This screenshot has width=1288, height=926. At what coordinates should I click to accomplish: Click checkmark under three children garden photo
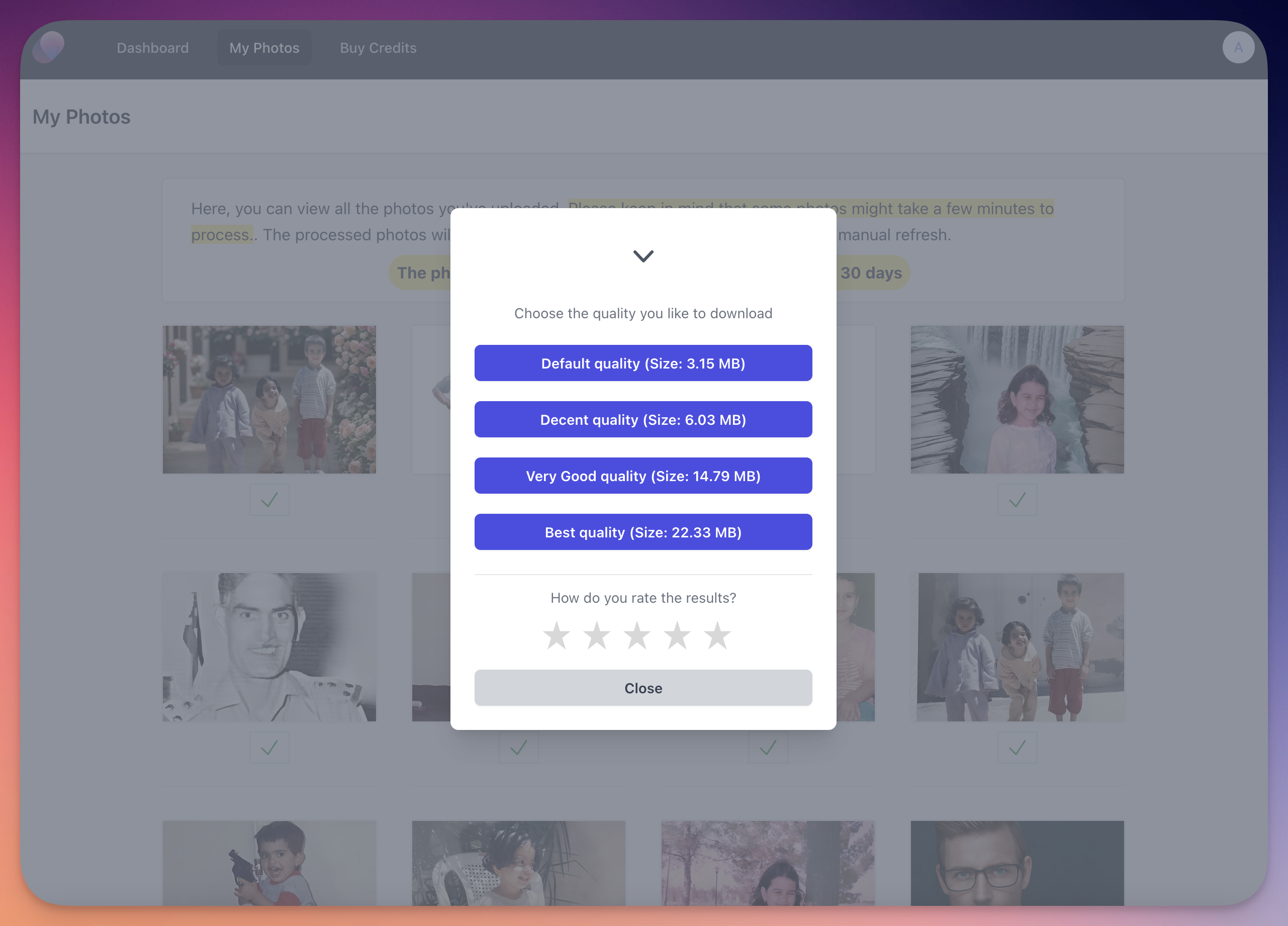(269, 500)
